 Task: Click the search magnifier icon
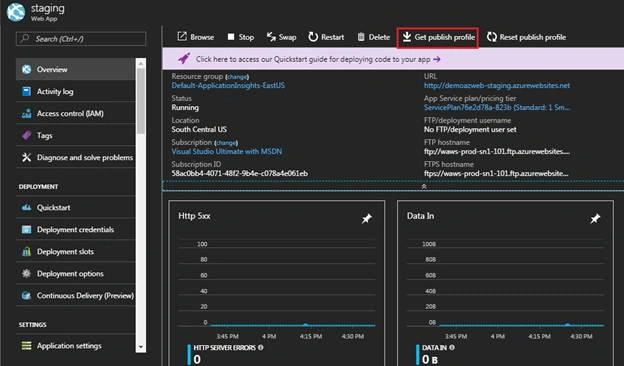point(25,39)
